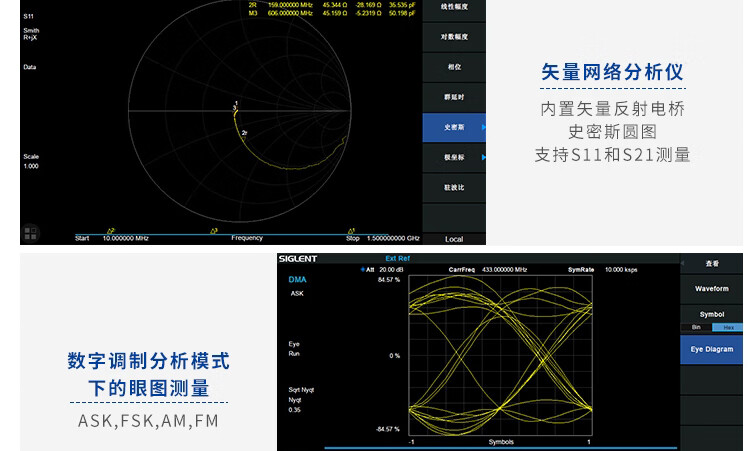The width and height of the screenshot is (756, 451).
Task: Click marker 3 triangle on the frequency axis
Action: (x=213, y=230)
